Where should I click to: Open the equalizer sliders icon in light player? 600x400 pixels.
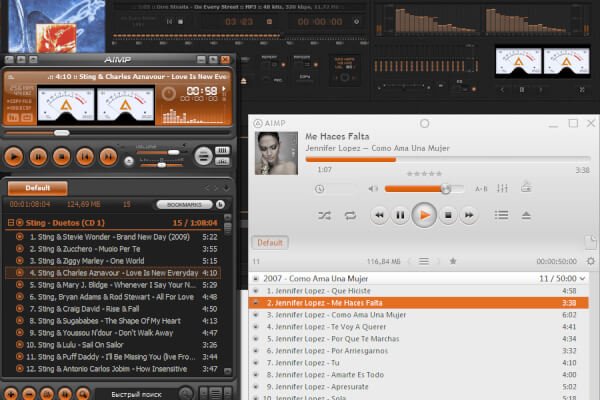coord(502,188)
